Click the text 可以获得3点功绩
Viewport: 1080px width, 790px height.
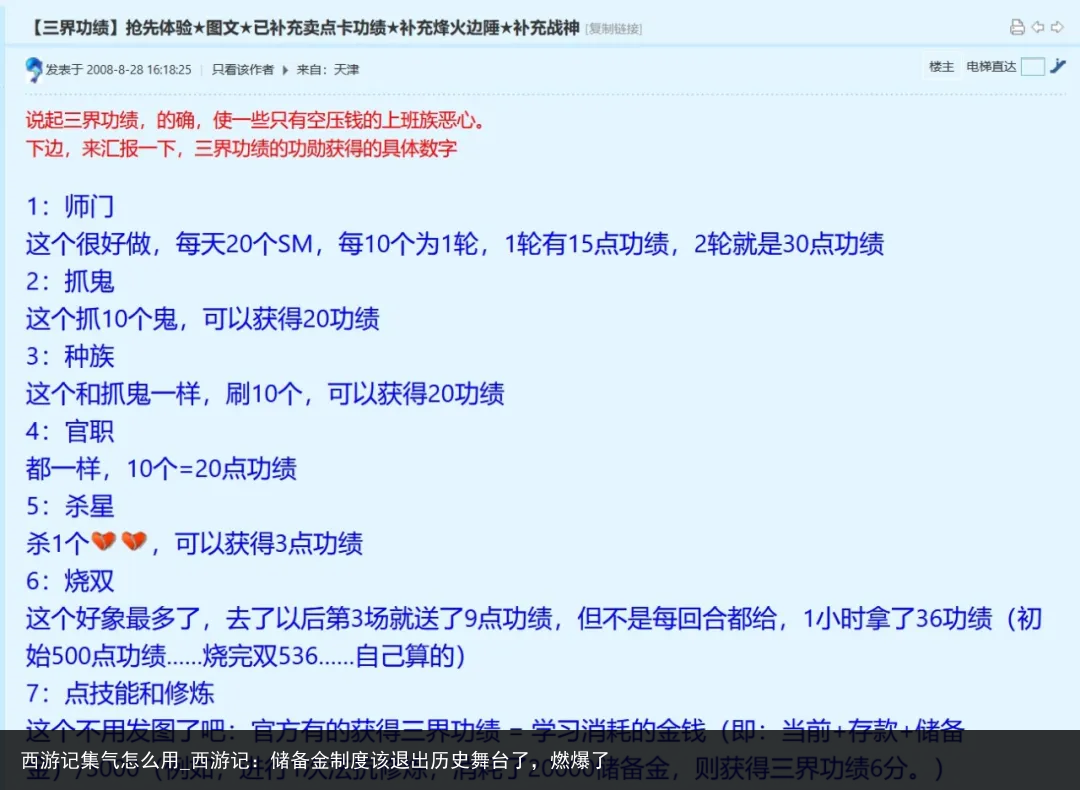[269, 543]
